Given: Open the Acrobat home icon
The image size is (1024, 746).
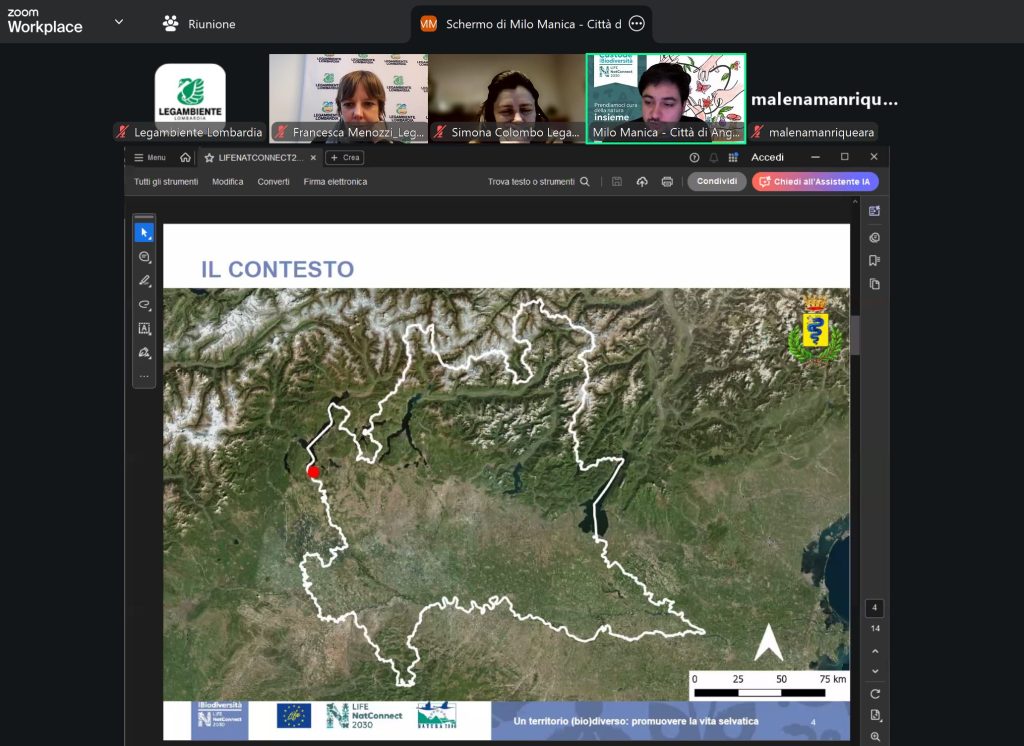Looking at the screenshot, I should [185, 158].
